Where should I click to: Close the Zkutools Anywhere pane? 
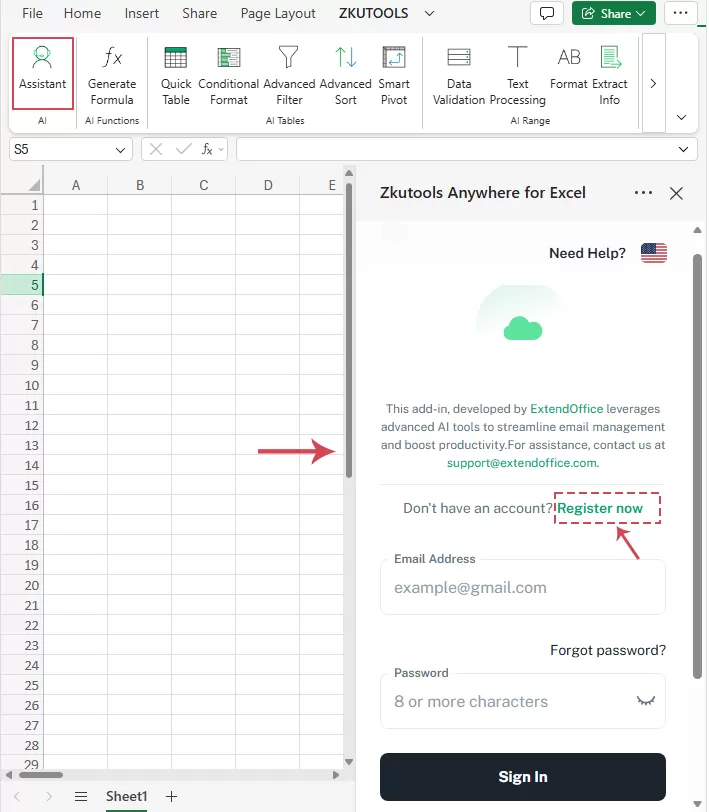click(676, 193)
